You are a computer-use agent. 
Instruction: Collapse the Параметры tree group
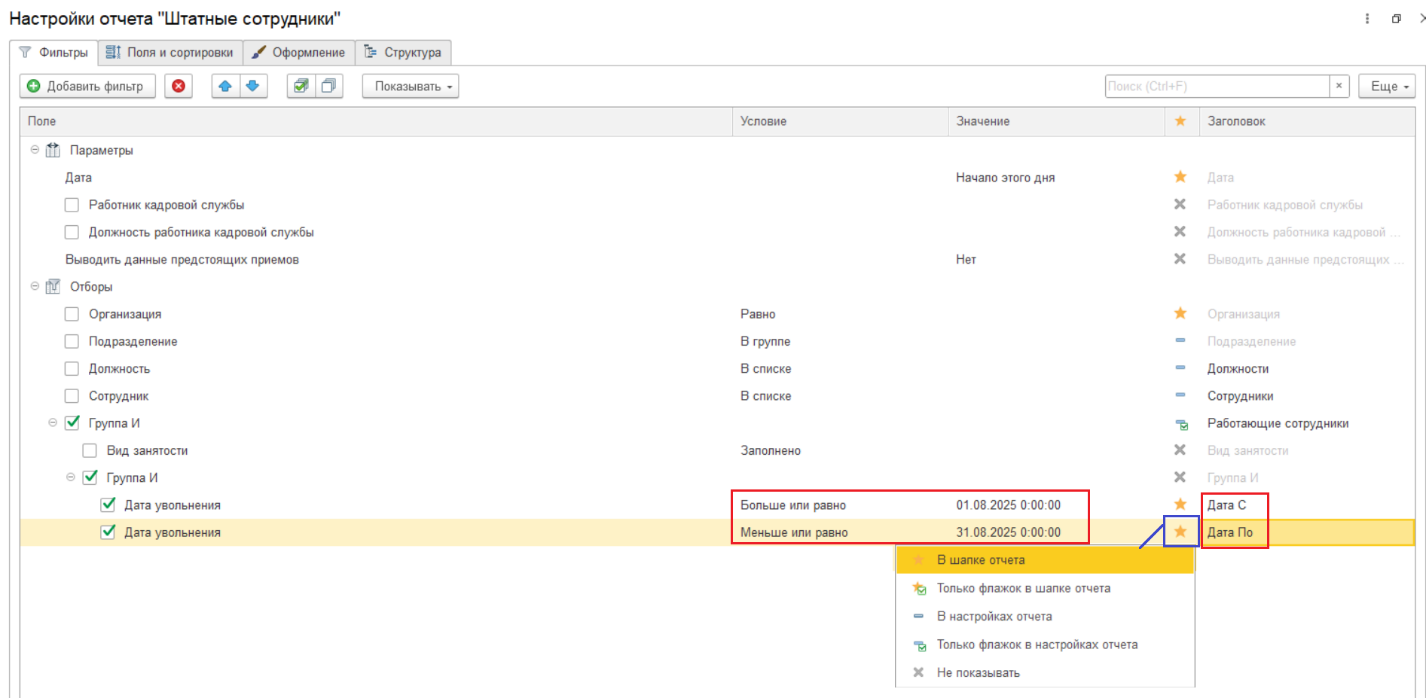(36, 150)
